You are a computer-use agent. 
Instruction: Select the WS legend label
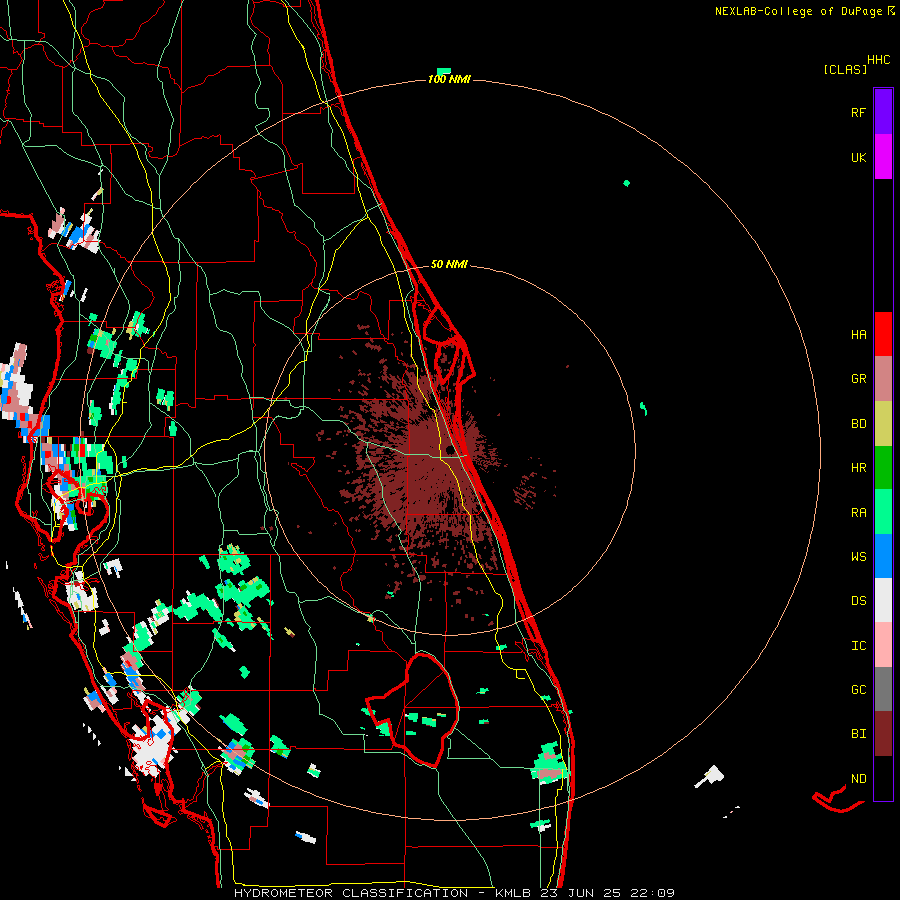[x=858, y=556]
